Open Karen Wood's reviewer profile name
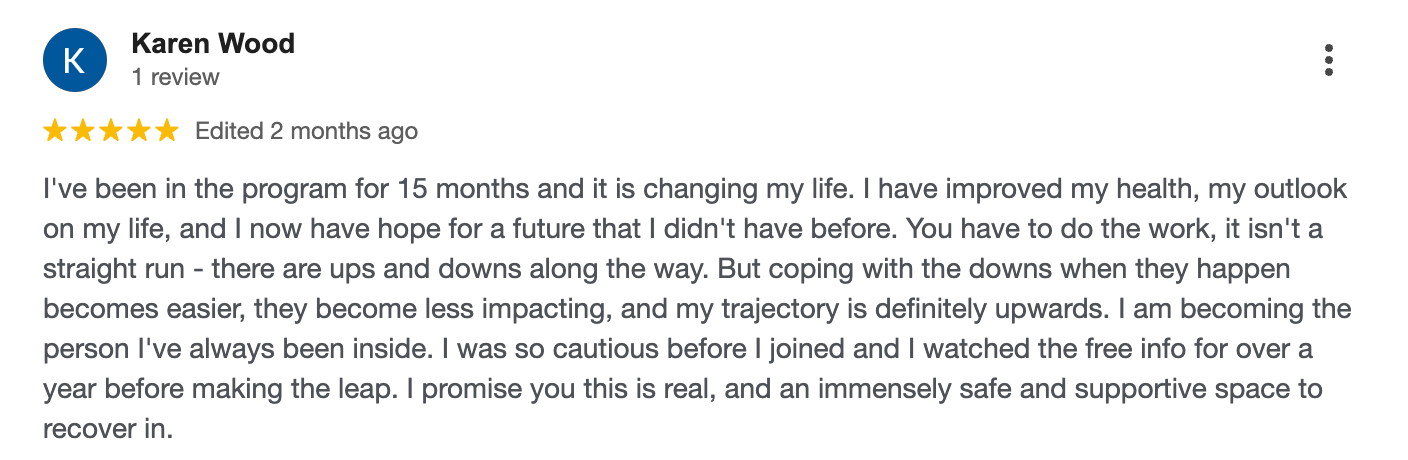The height and width of the screenshot is (460, 1408). (212, 44)
